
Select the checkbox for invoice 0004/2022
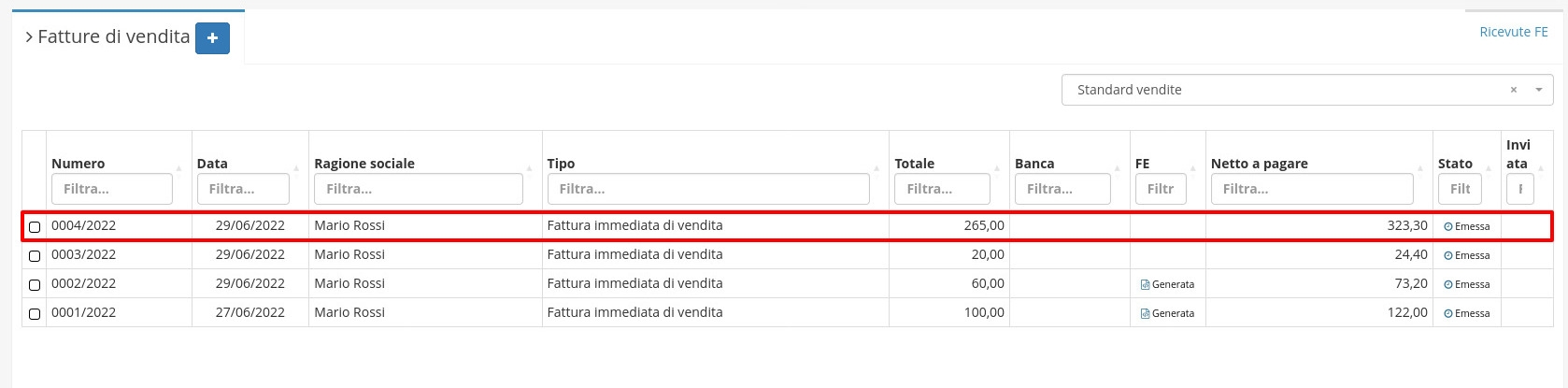pos(35,227)
